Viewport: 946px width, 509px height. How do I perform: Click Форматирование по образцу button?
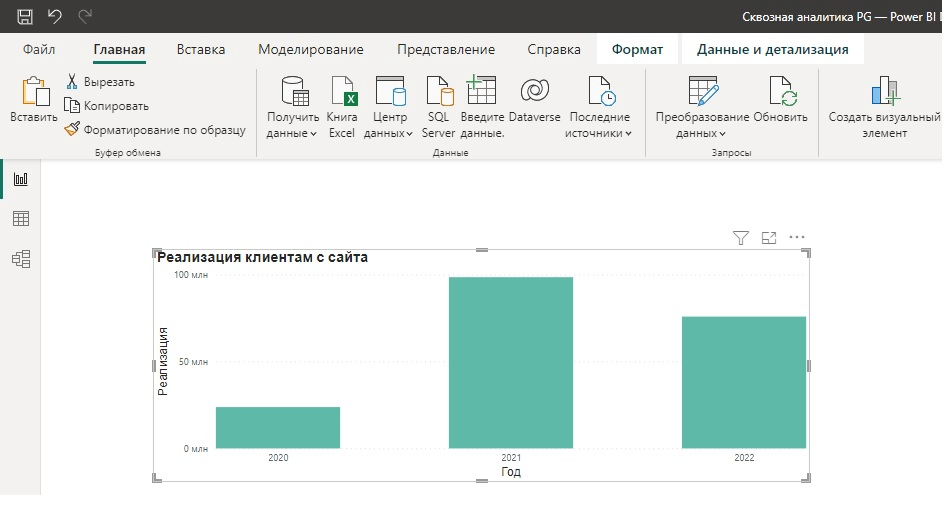[x=155, y=129]
